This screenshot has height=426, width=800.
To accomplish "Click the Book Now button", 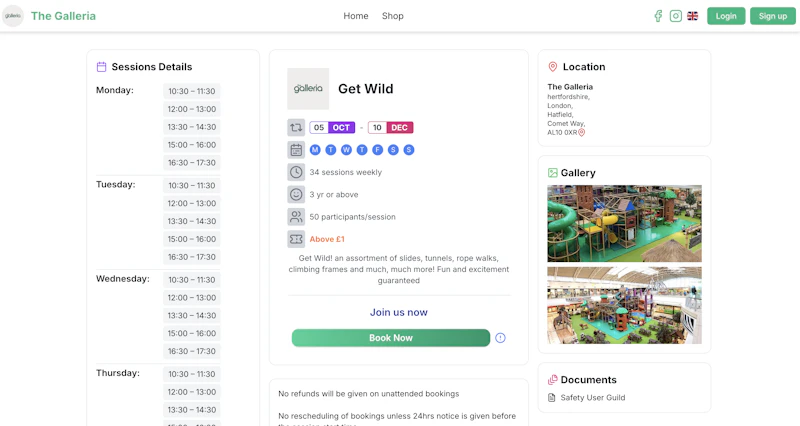I will pos(391,338).
